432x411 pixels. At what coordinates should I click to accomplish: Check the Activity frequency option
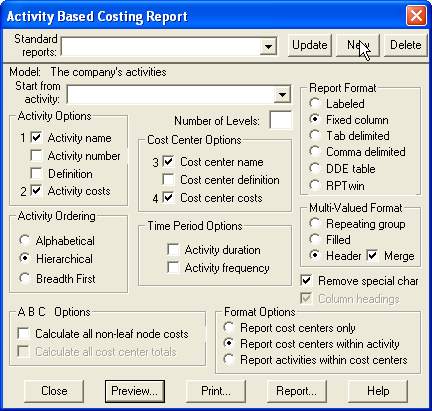click(173, 268)
